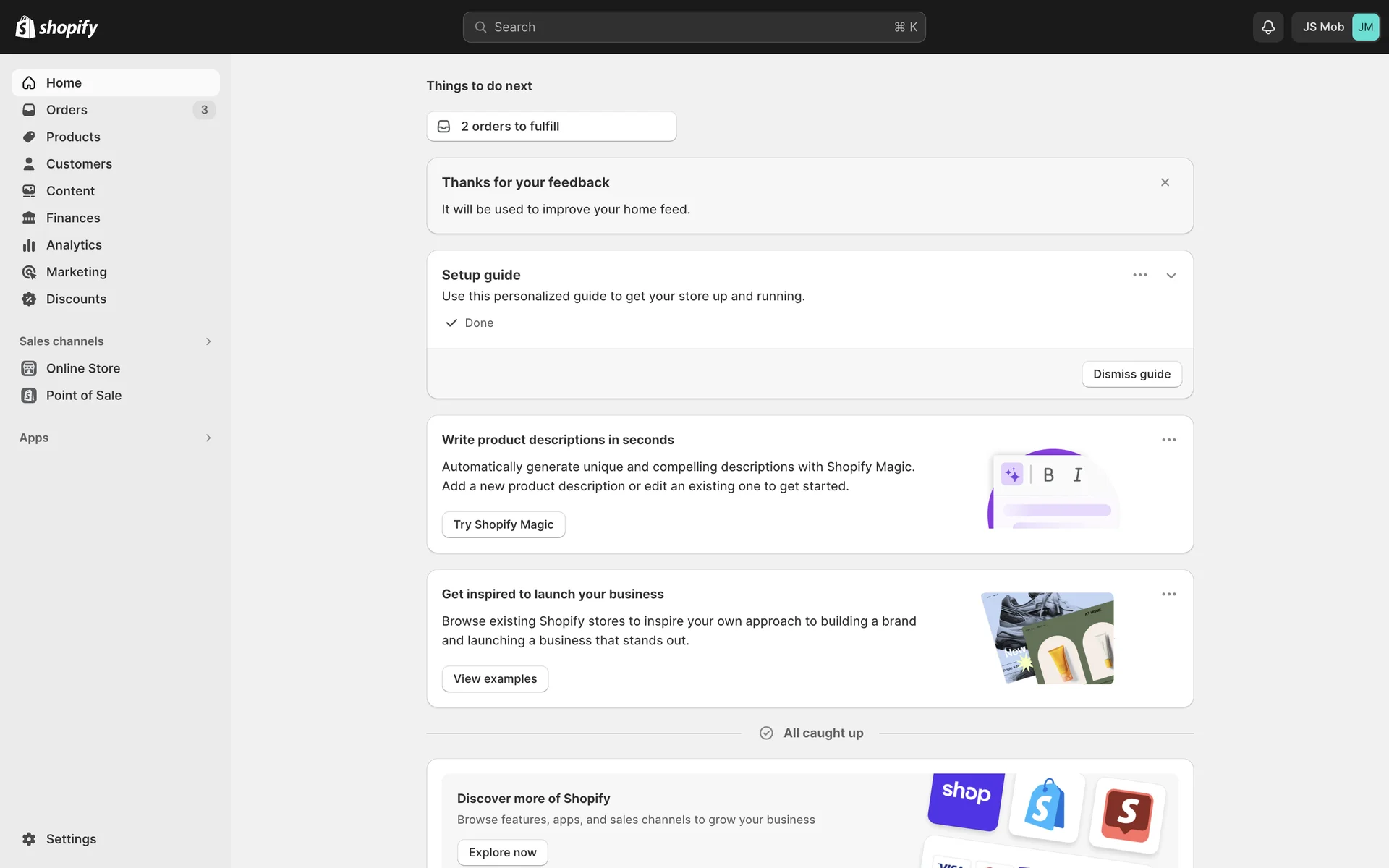The width and height of the screenshot is (1389, 868).
Task: Click the Try Shopify Magic button
Action: [503, 524]
